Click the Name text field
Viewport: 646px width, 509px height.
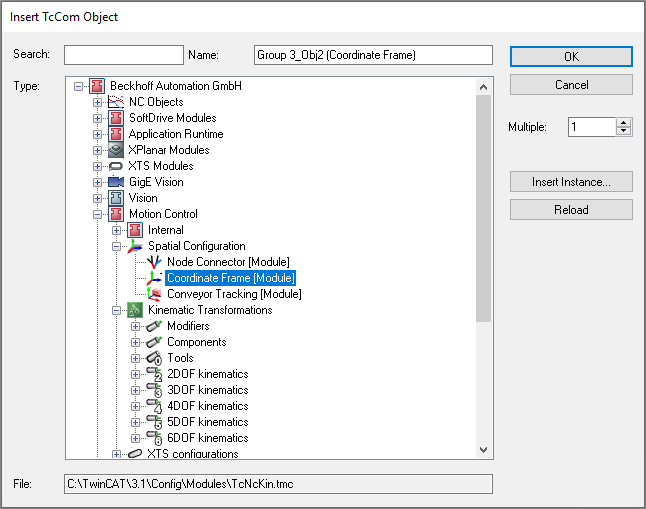point(373,55)
